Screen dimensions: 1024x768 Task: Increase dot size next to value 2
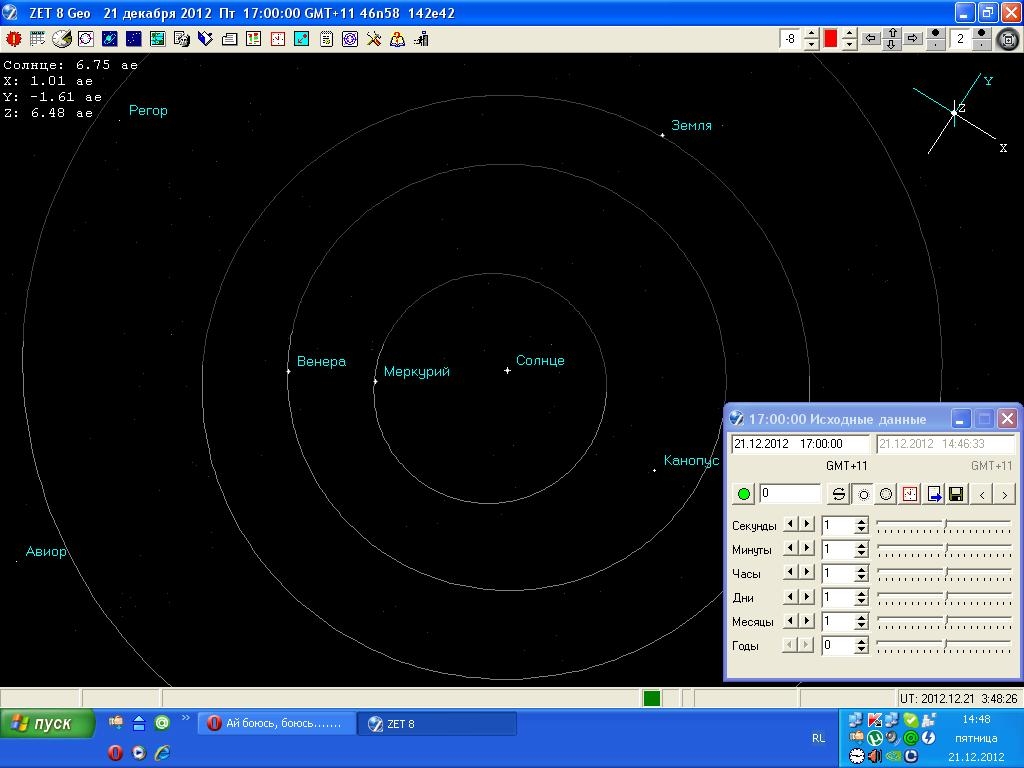[982, 34]
